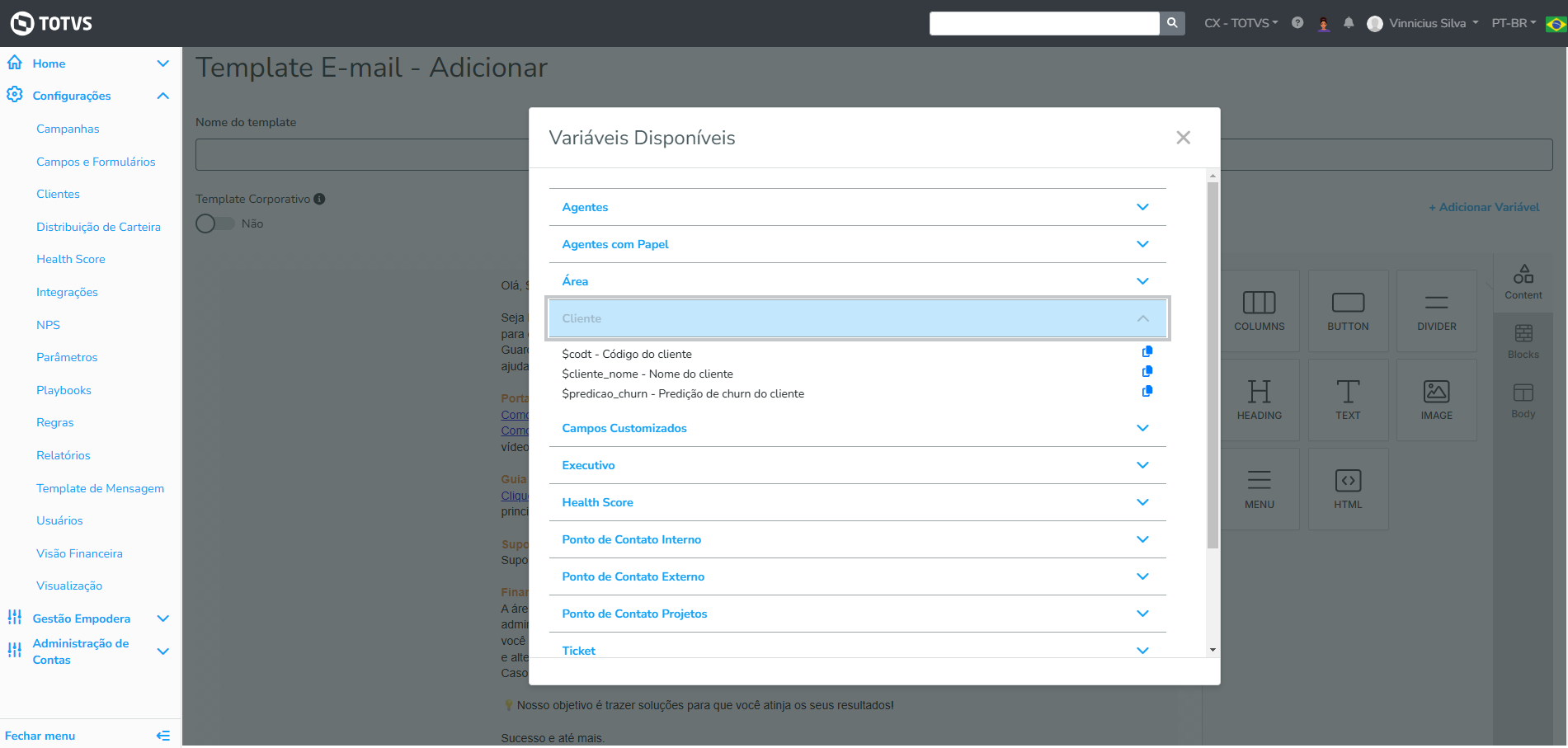Copy the $cliente_nome variable
The width and height of the screenshot is (1568, 748).
[x=1147, y=372]
